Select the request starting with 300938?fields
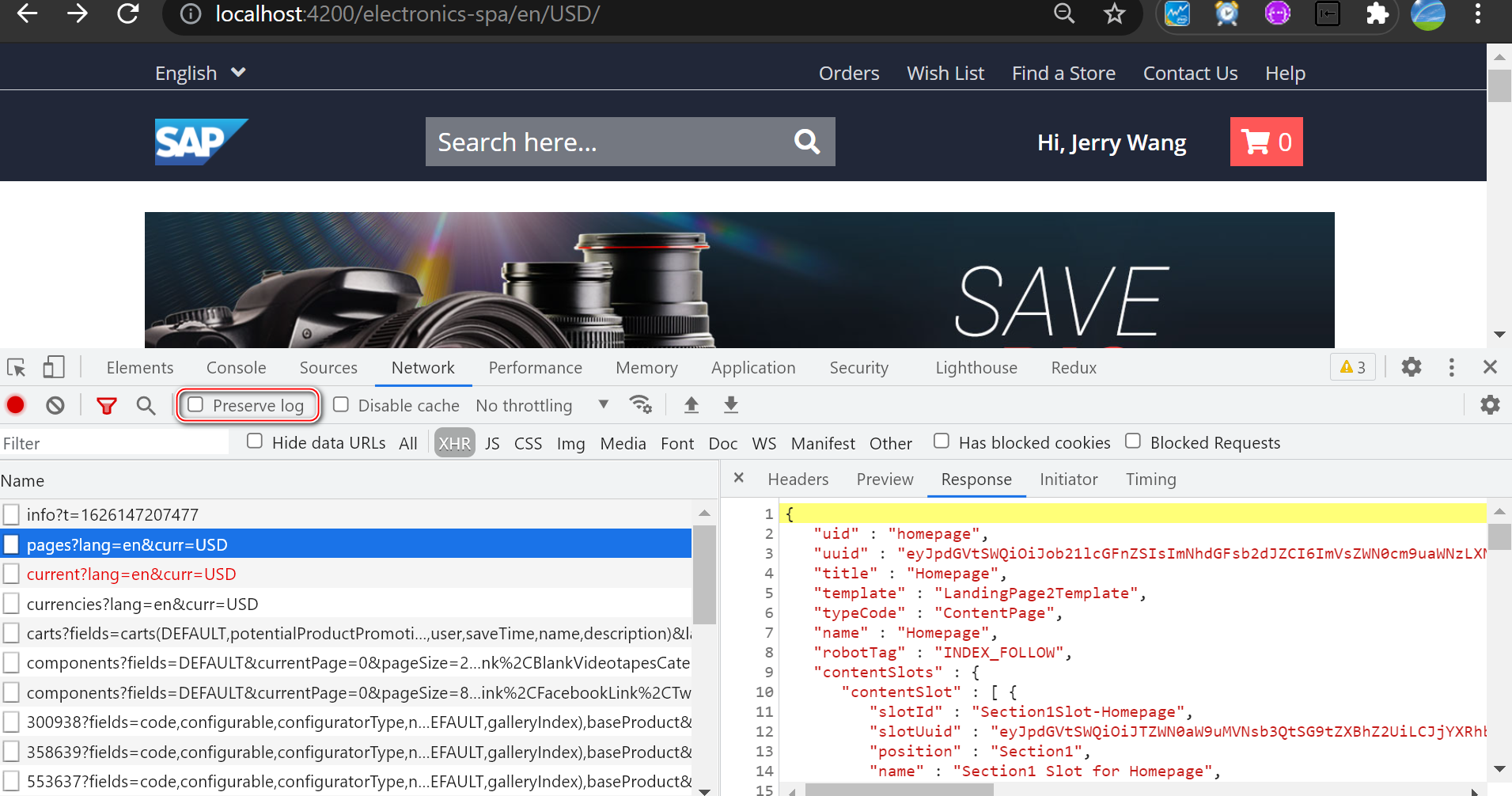This screenshot has width=1512, height=796. pyautogui.click(x=346, y=722)
